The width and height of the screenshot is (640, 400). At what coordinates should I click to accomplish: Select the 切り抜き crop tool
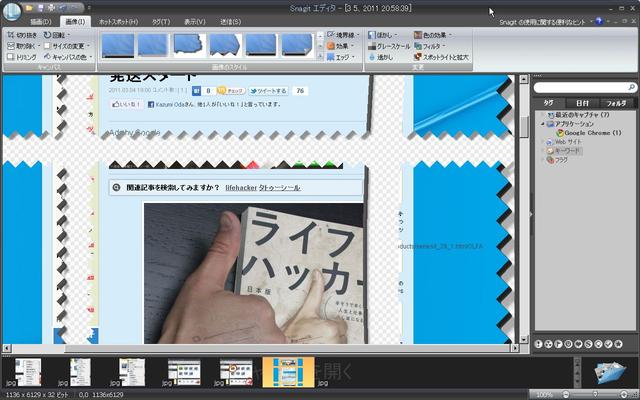click(22, 35)
